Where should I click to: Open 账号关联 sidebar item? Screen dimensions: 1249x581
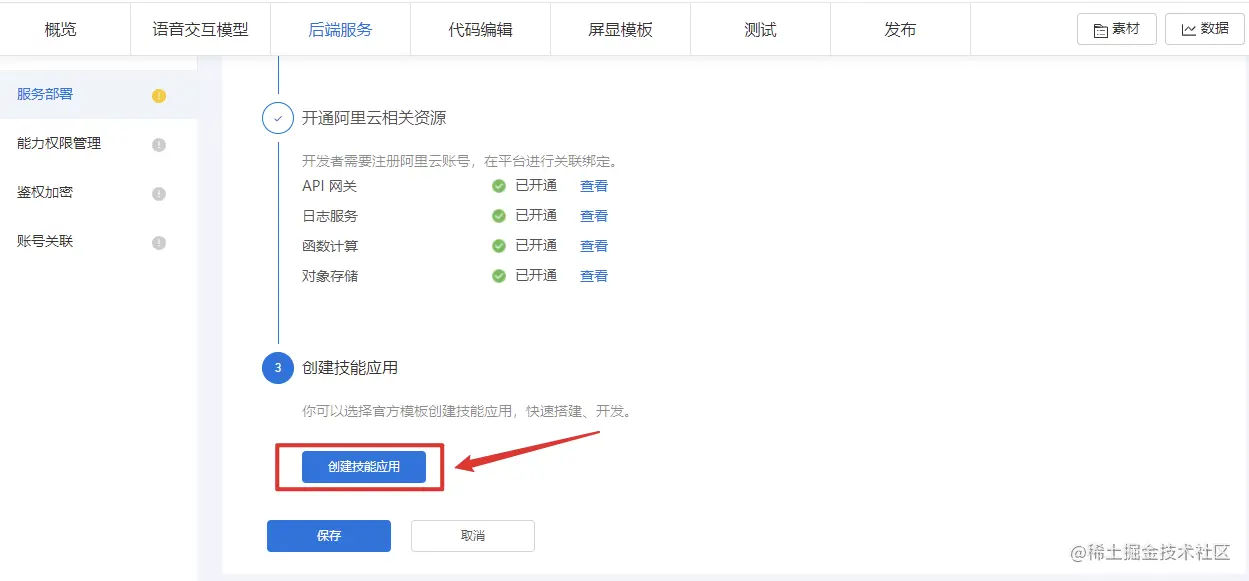point(98,242)
